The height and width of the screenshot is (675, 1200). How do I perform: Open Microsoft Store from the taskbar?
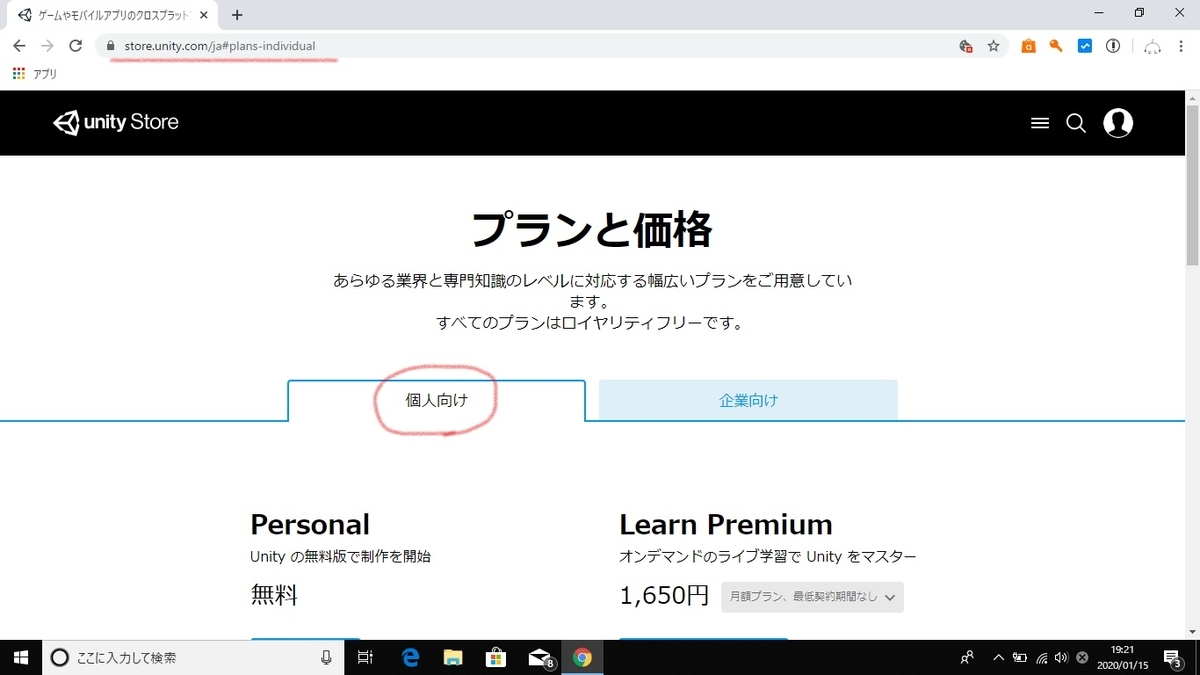496,657
